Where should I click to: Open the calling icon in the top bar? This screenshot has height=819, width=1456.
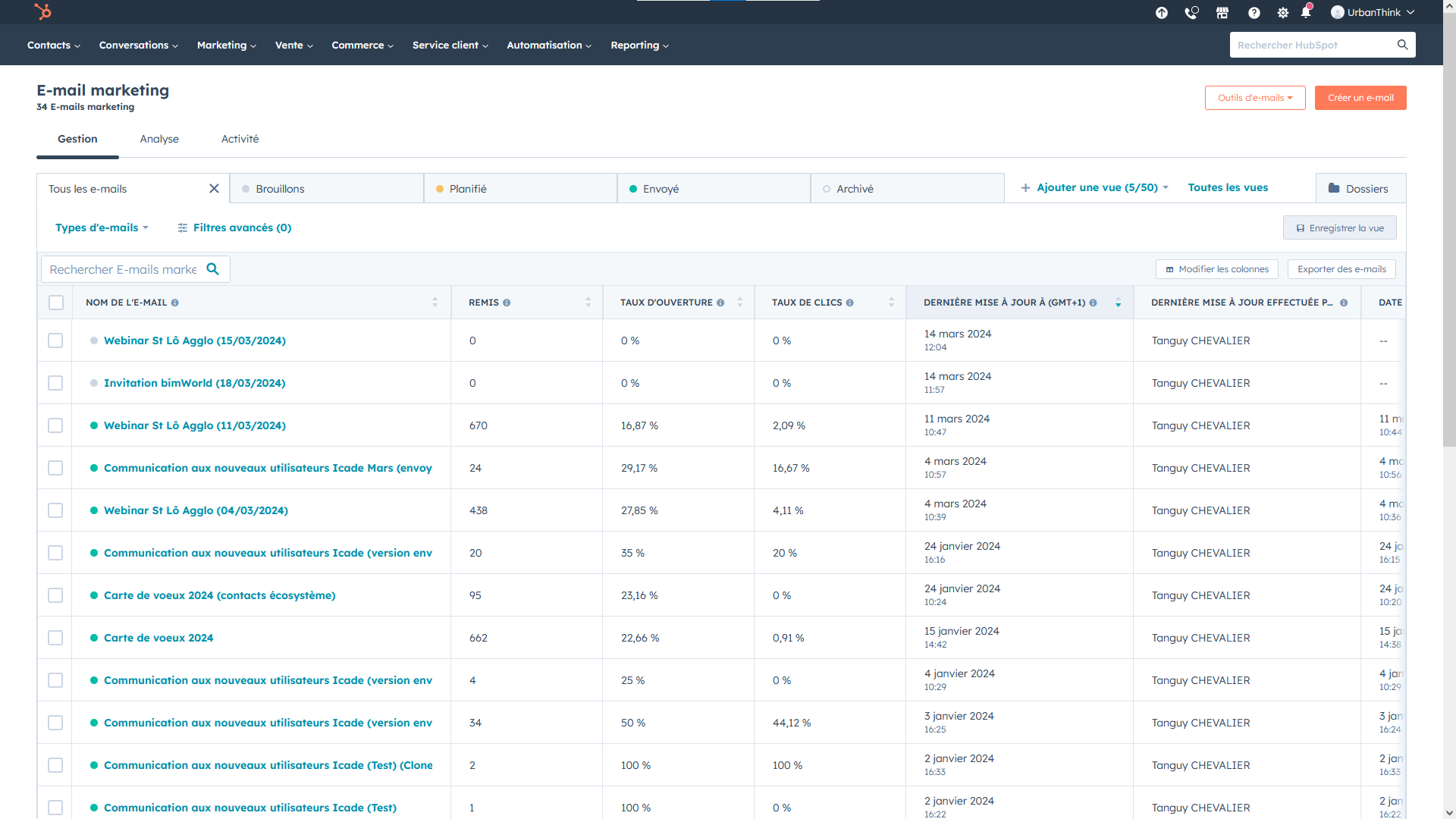tap(1191, 12)
